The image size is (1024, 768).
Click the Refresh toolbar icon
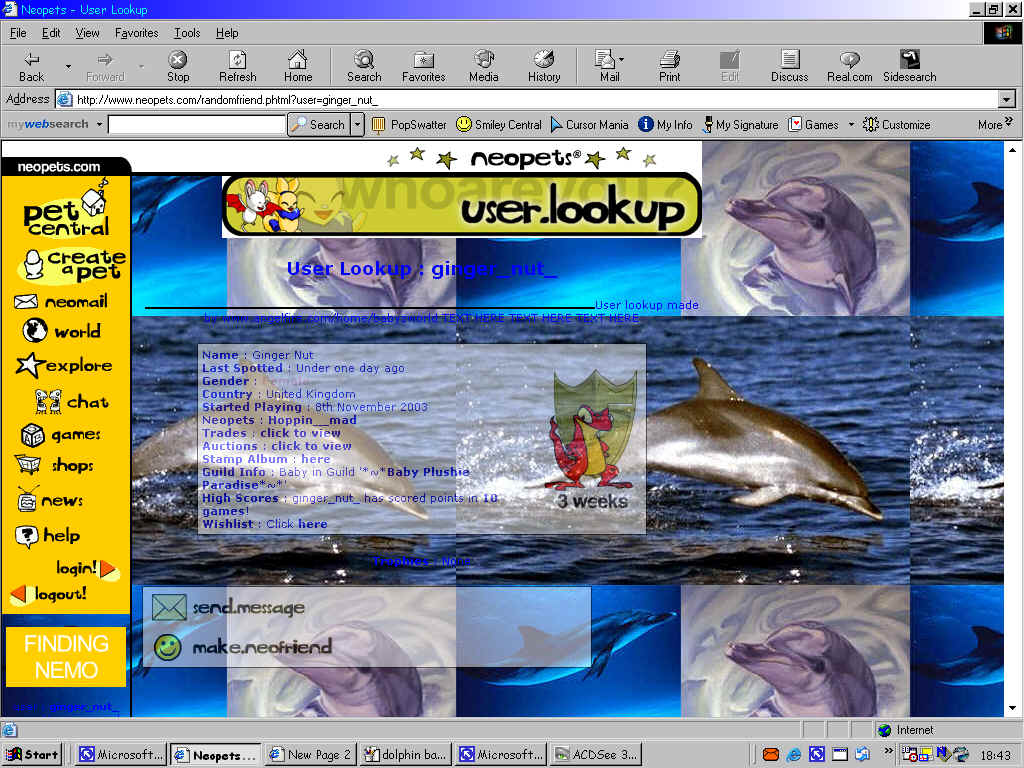(237, 61)
